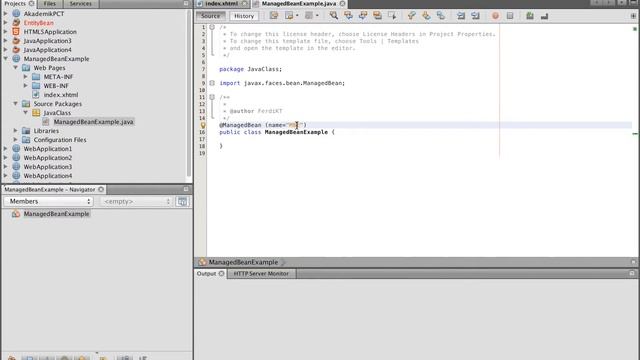Screen dimensions: 640x360
Task: Switch to the Files tab
Action: click(50, 4)
